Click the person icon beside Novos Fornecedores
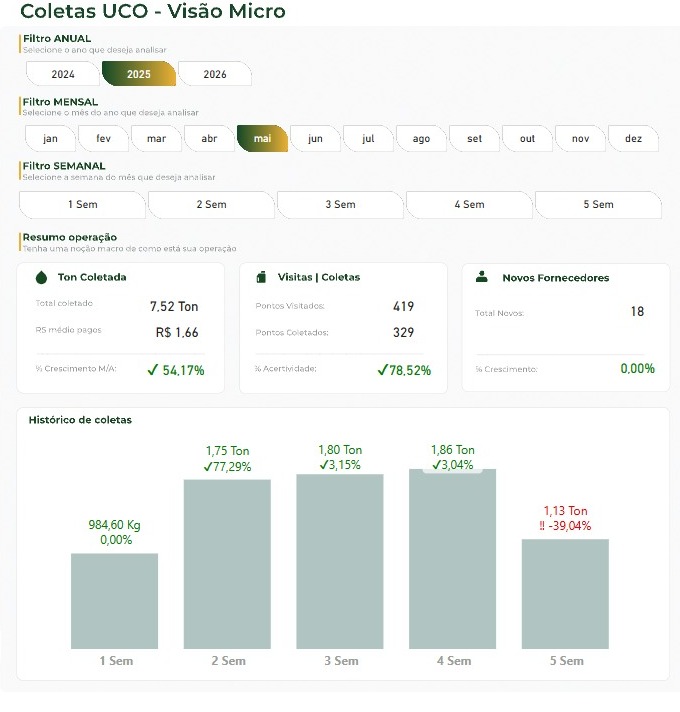 coord(482,277)
